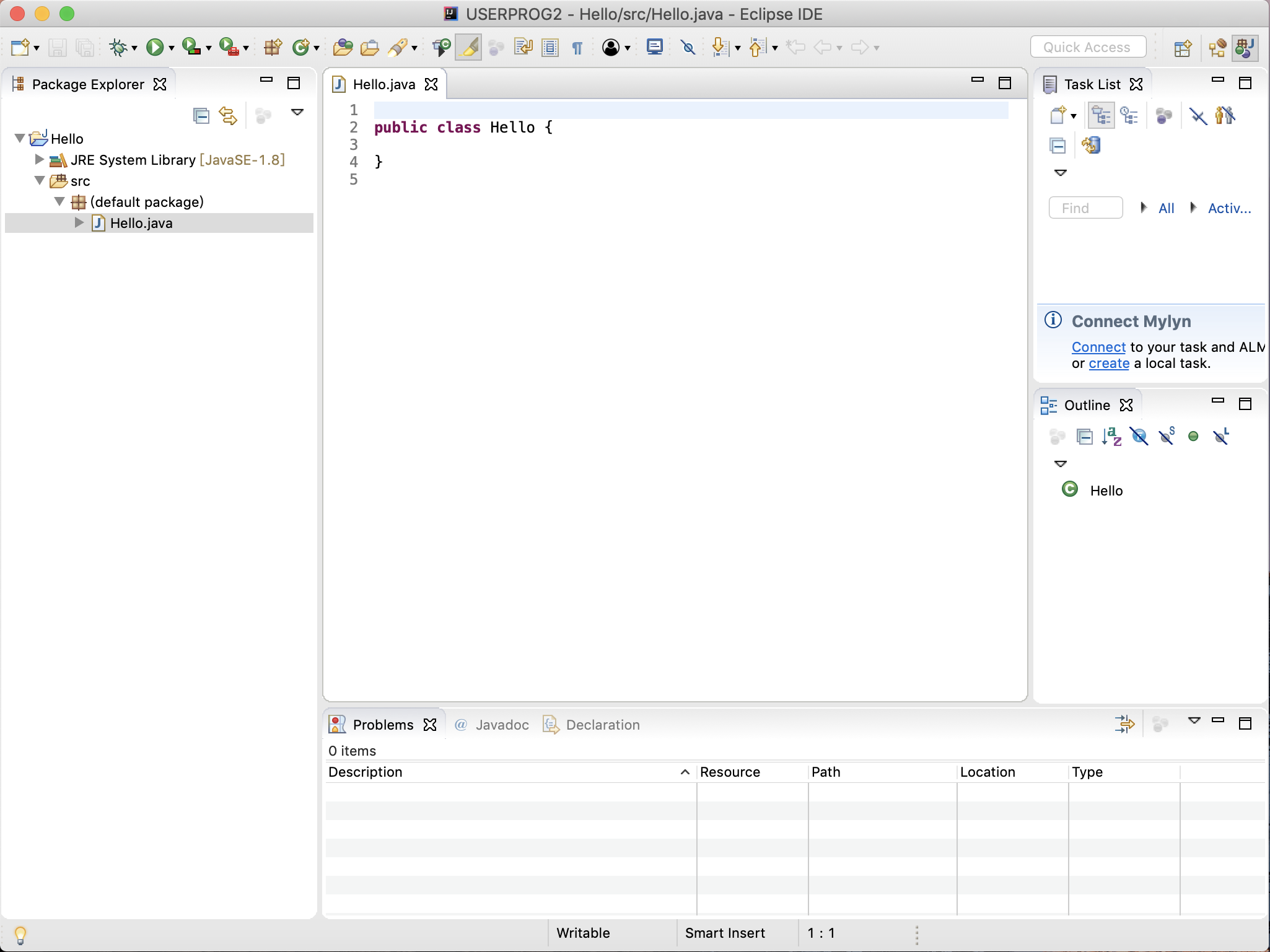The image size is (1270, 952).
Task: Open the Outline view menu triangle
Action: [1061, 464]
